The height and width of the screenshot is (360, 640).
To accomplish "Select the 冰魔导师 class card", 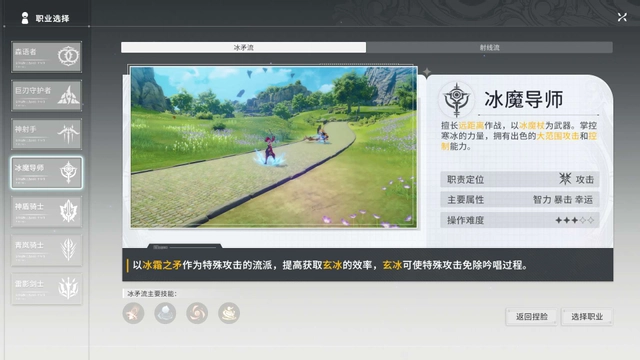I will [x=47, y=173].
